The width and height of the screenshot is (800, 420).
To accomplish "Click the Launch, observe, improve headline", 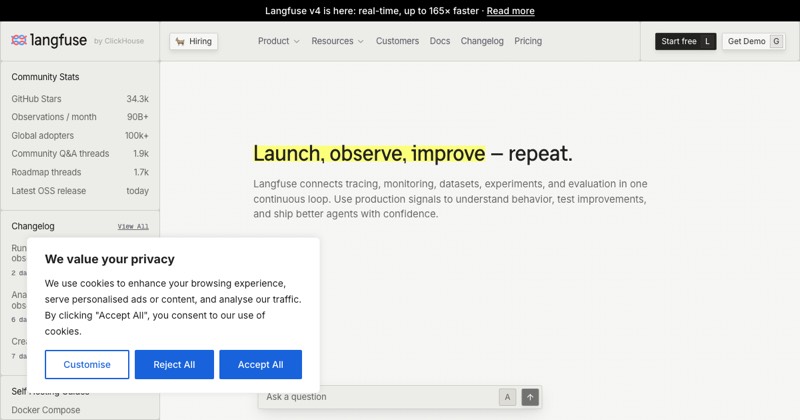I will (413, 154).
